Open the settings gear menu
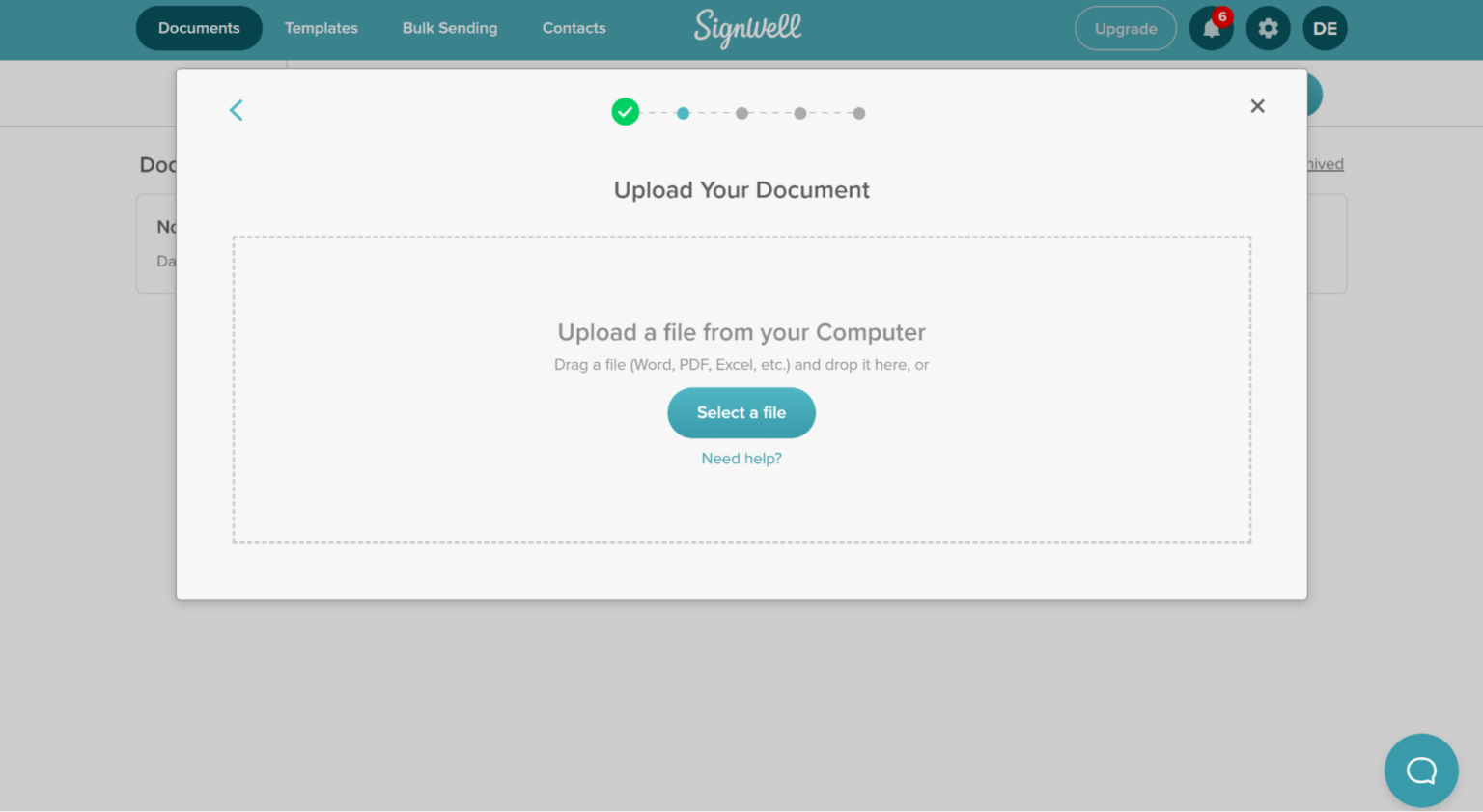Image resolution: width=1483 pixels, height=812 pixels. 1268,29
